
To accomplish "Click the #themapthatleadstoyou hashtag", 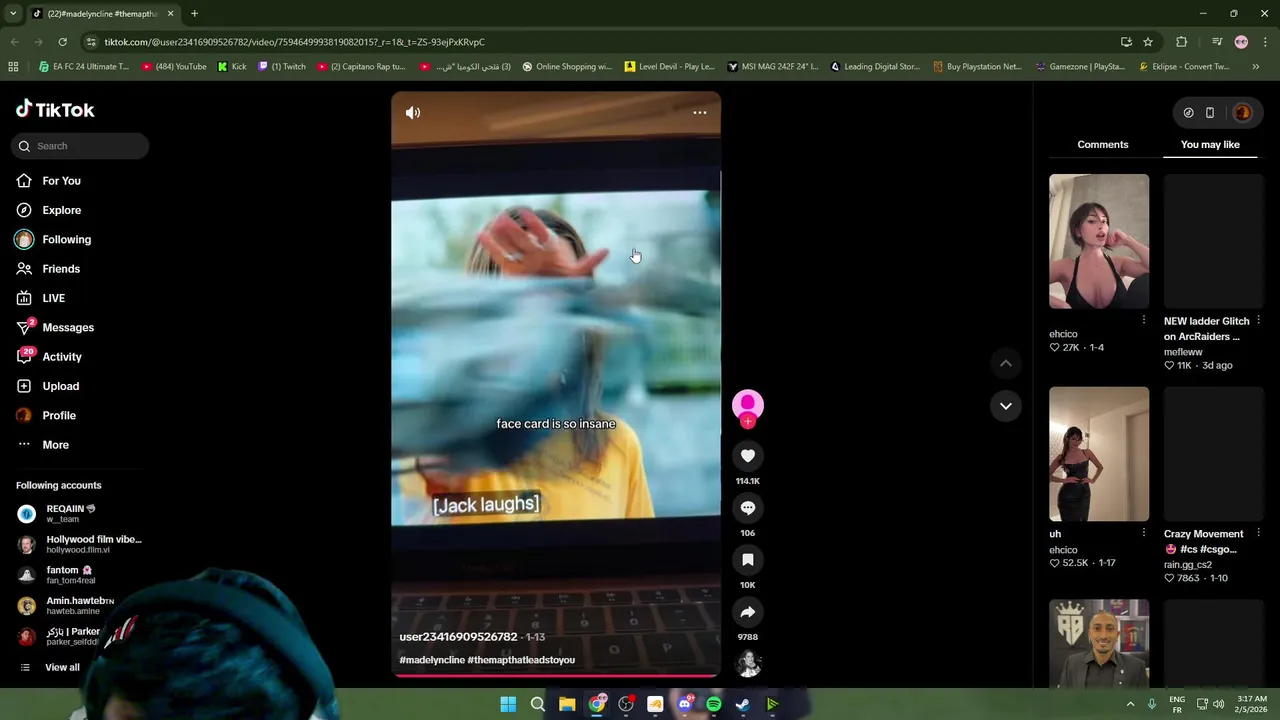I will click(x=521, y=660).
